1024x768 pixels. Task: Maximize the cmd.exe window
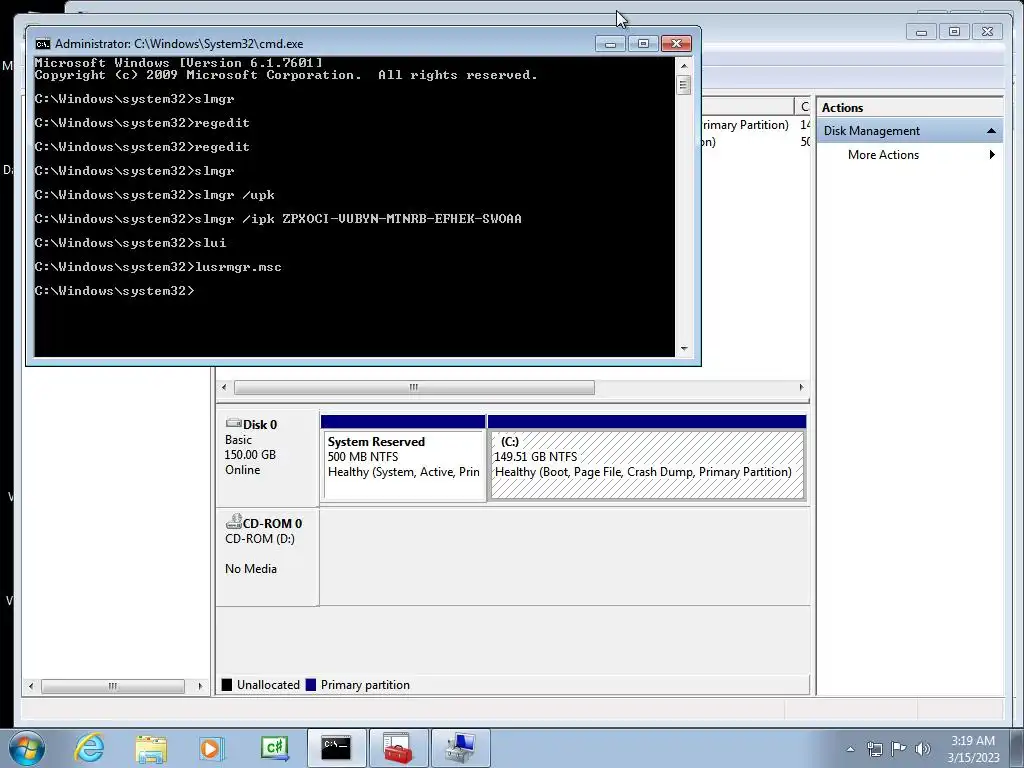643,44
